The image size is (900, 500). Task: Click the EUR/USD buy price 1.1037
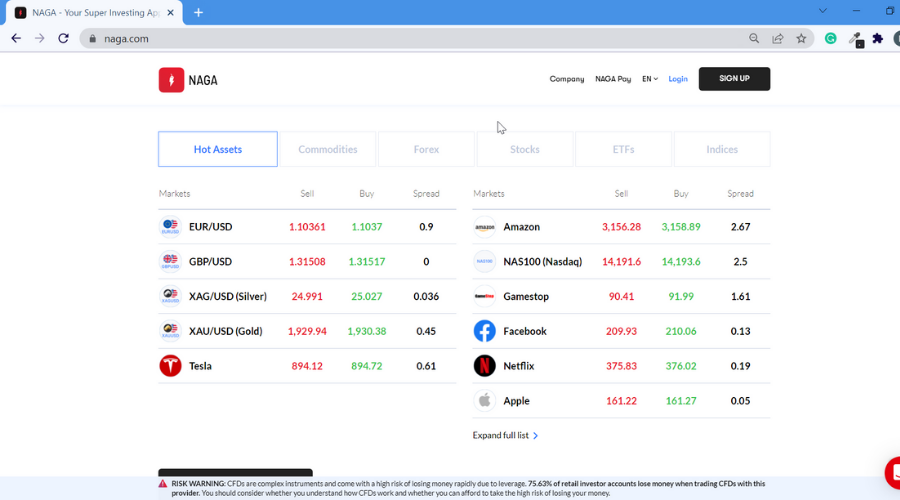coord(367,227)
